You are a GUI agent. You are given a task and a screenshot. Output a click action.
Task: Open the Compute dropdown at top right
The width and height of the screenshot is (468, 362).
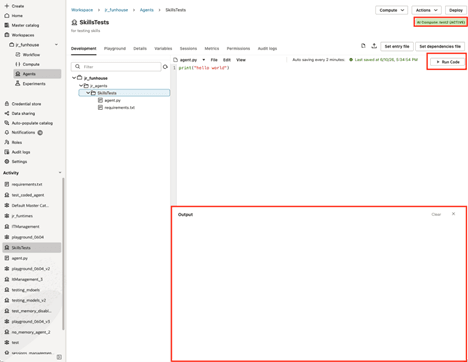tap(391, 10)
